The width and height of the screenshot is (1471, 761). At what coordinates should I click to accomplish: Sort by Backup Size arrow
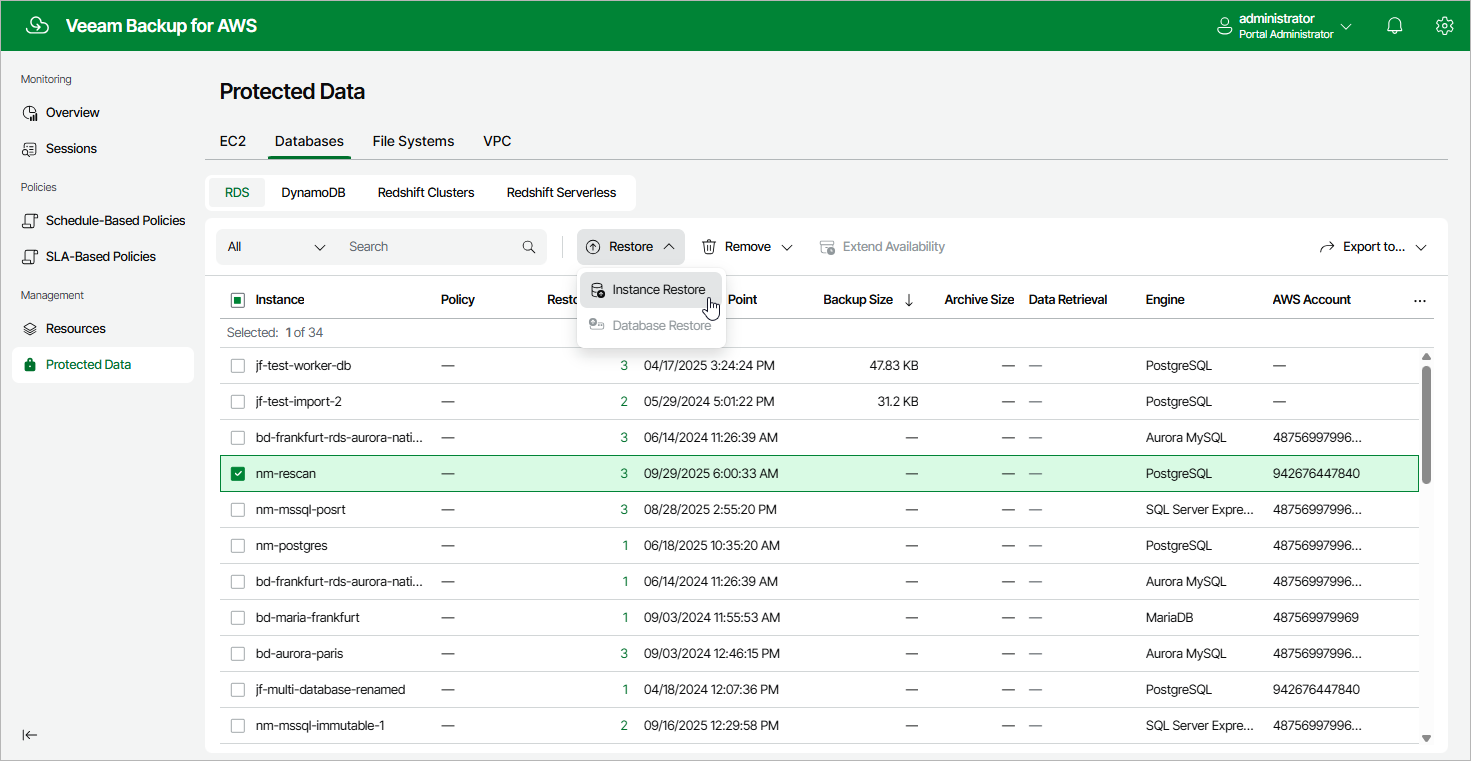tap(909, 300)
